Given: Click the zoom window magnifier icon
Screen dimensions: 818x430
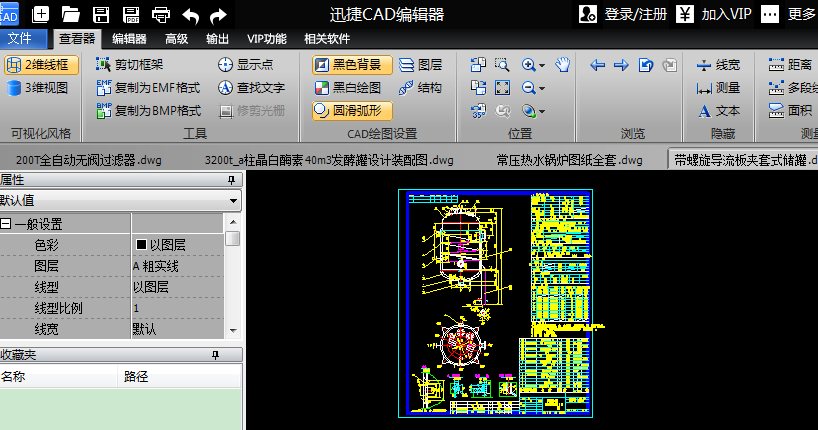Looking at the screenshot, I should coord(502,65).
